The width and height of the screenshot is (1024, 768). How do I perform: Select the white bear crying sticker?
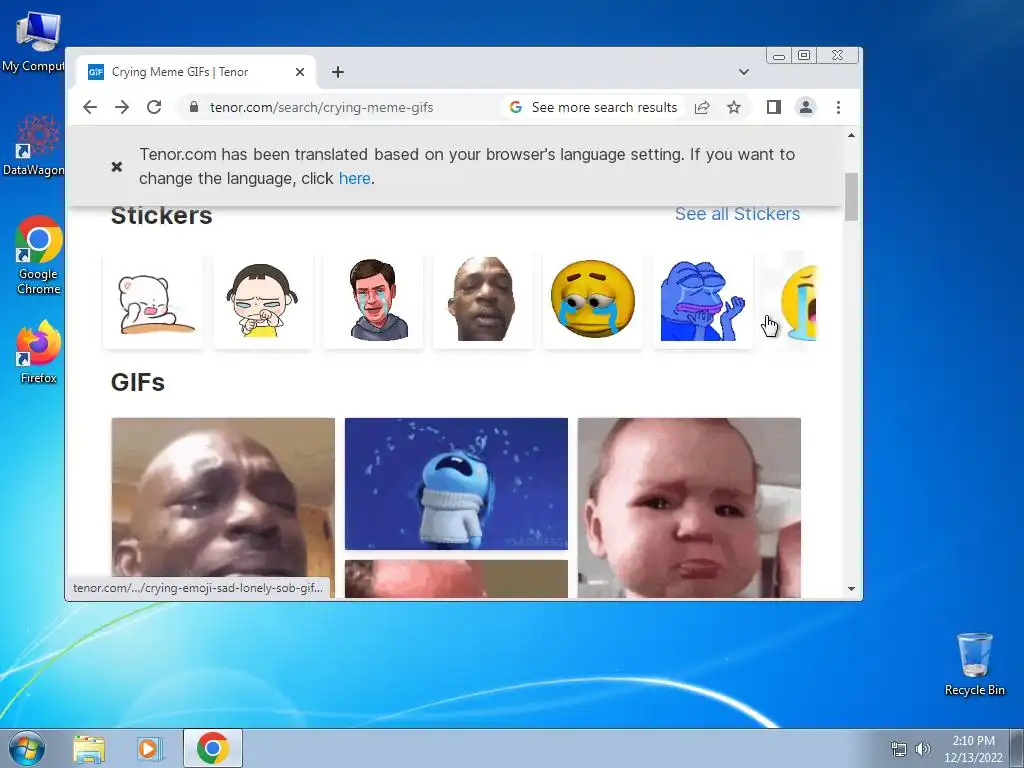pyautogui.click(x=153, y=302)
